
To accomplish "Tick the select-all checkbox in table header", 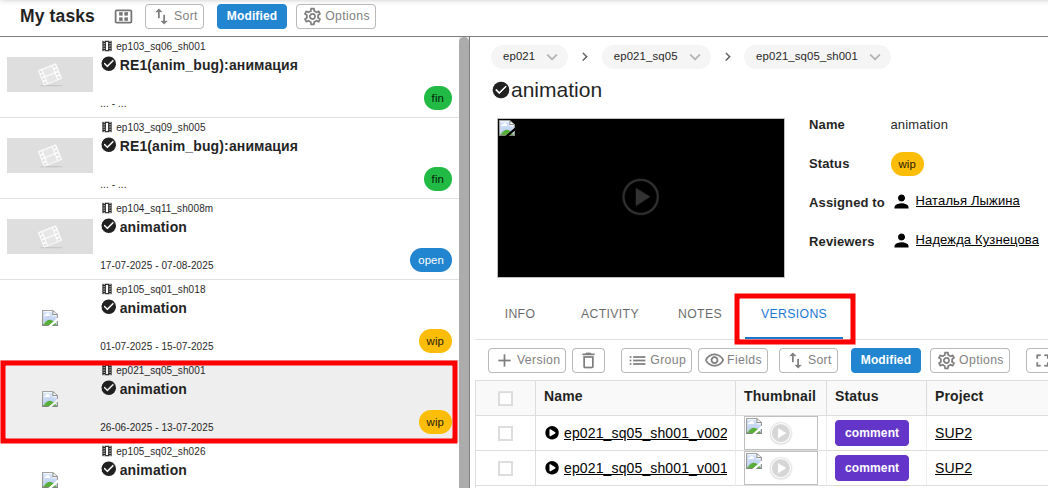I will pyautogui.click(x=506, y=398).
